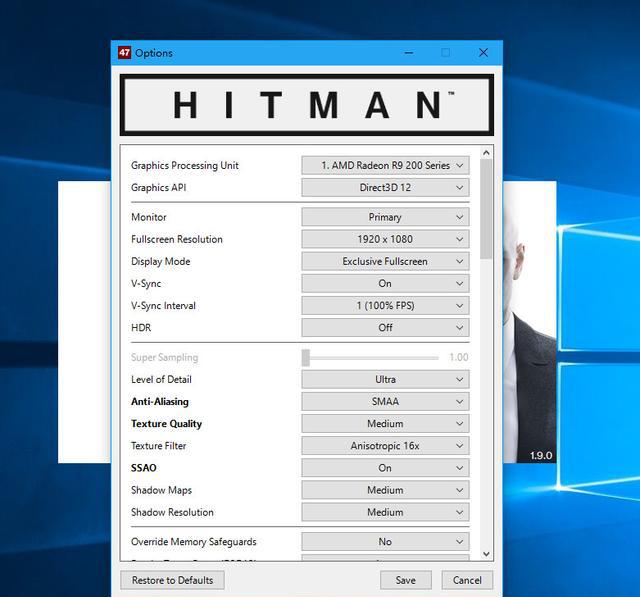Open the Override Memory Safeguards dropdown
Screen dimensions: 640x597
(x=385, y=542)
